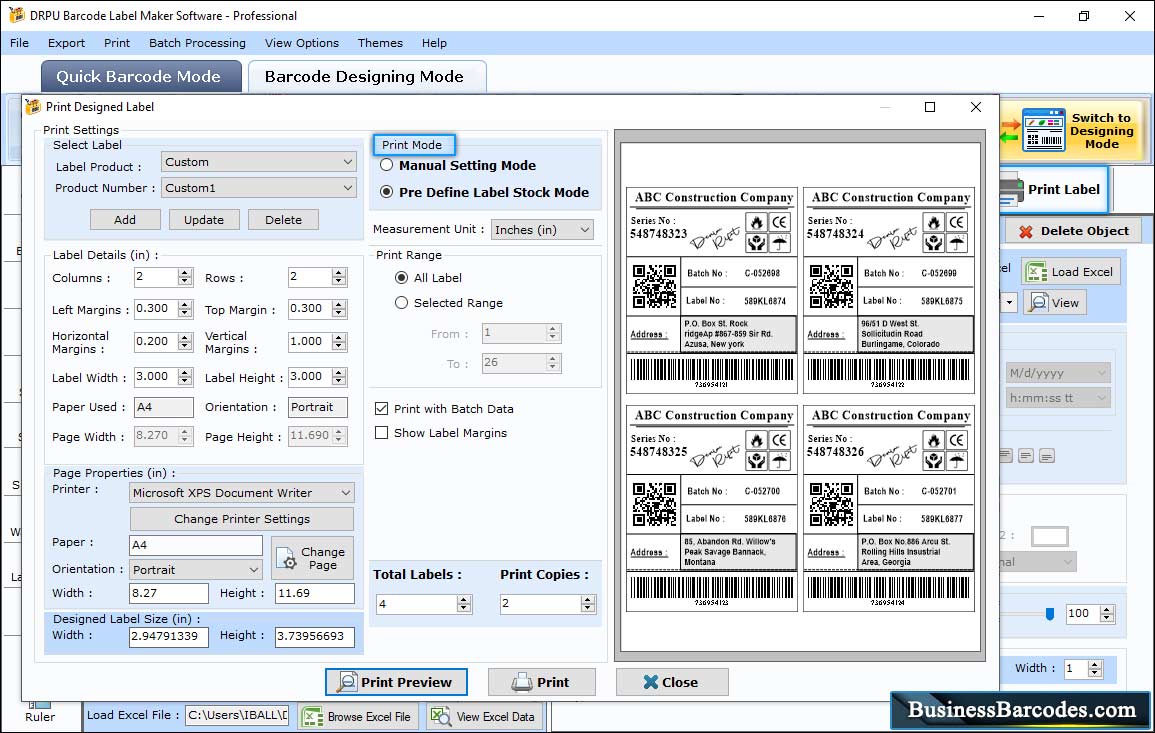
Task: Switch to Barcode Designing Mode tab
Action: [367, 77]
